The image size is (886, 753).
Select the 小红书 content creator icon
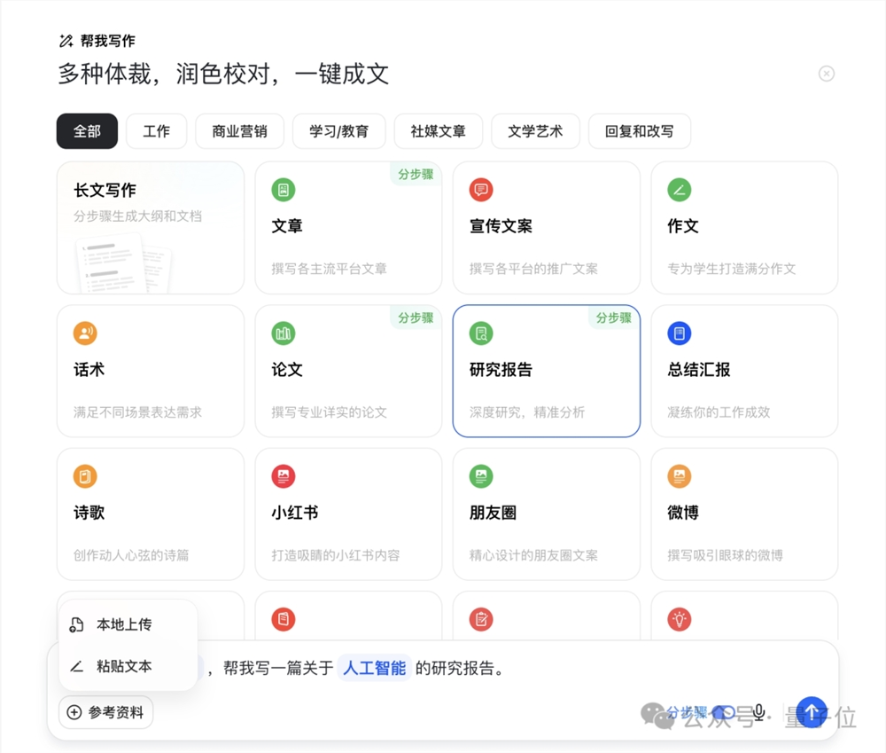[x=283, y=476]
